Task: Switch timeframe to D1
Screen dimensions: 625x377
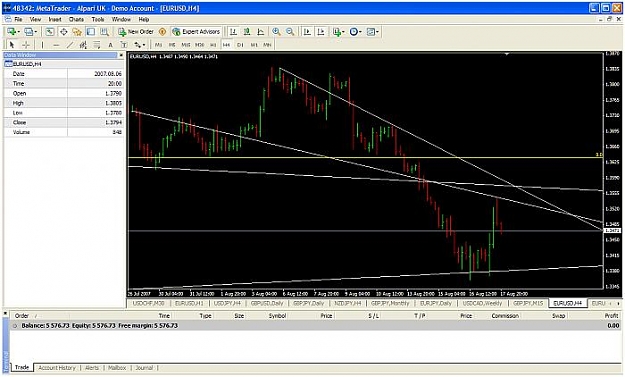Action: pyautogui.click(x=240, y=45)
